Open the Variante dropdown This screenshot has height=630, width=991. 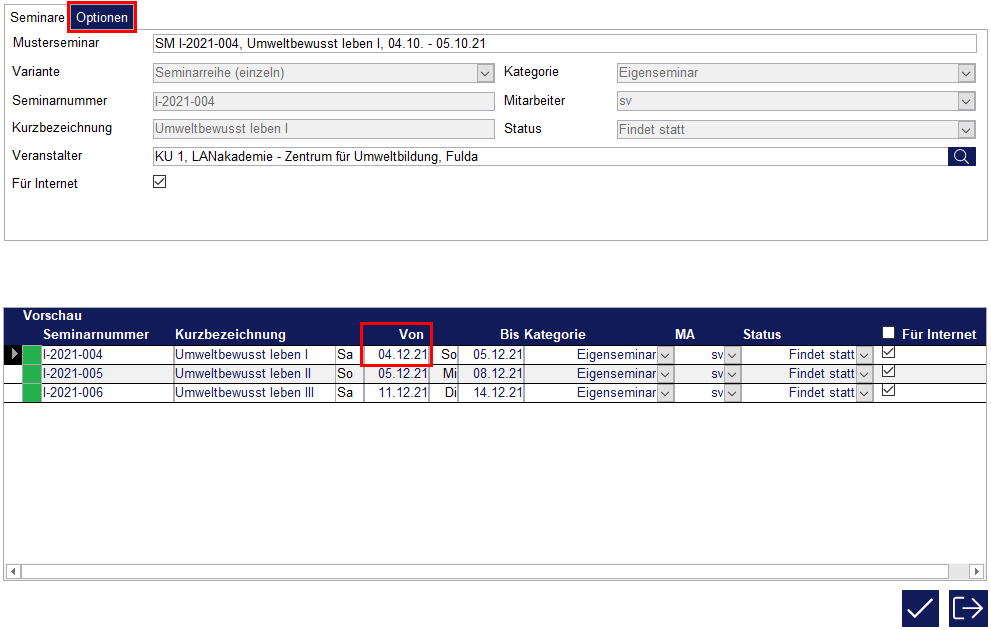coord(485,73)
